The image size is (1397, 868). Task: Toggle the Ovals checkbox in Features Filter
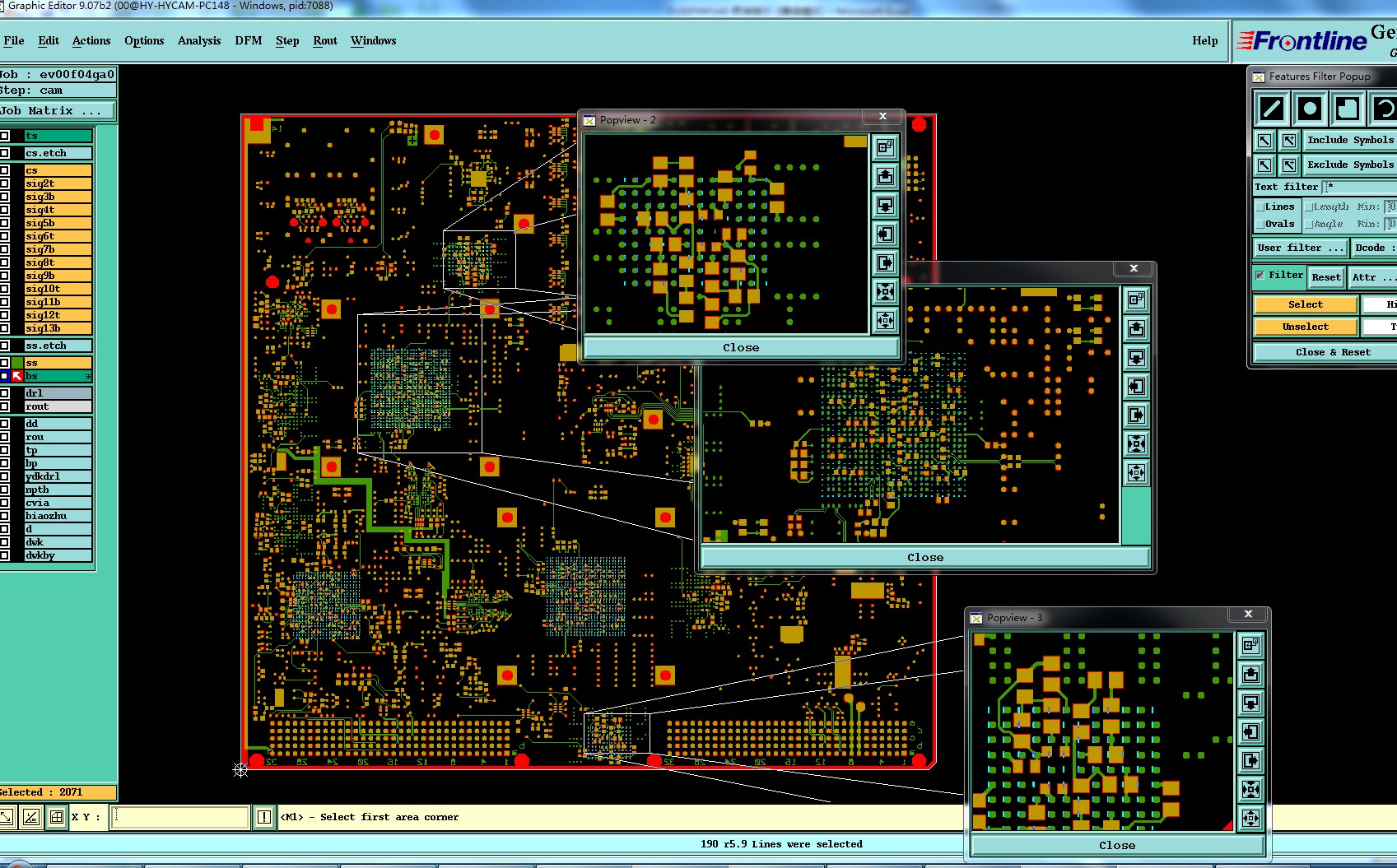1260,224
